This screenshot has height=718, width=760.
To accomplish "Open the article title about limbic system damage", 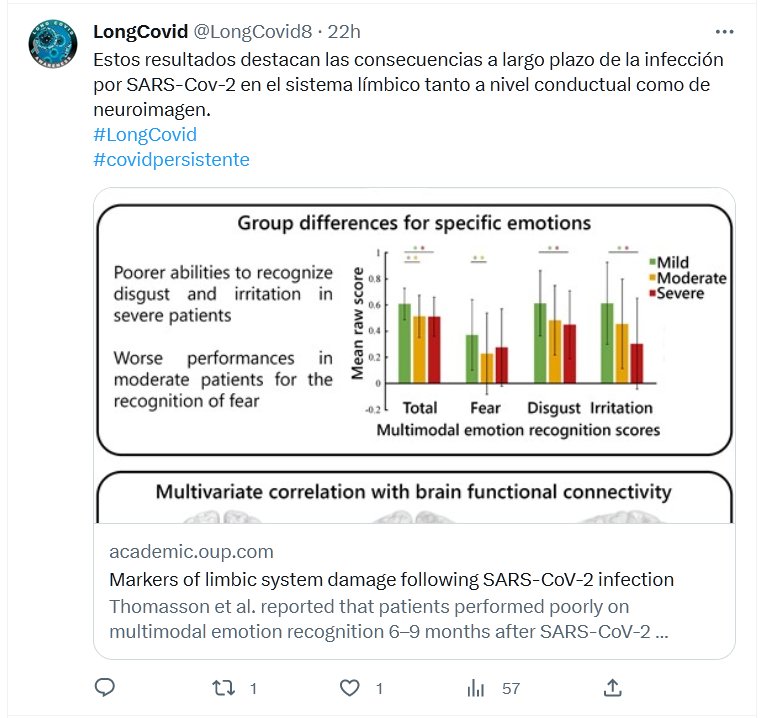I will tap(391, 579).
